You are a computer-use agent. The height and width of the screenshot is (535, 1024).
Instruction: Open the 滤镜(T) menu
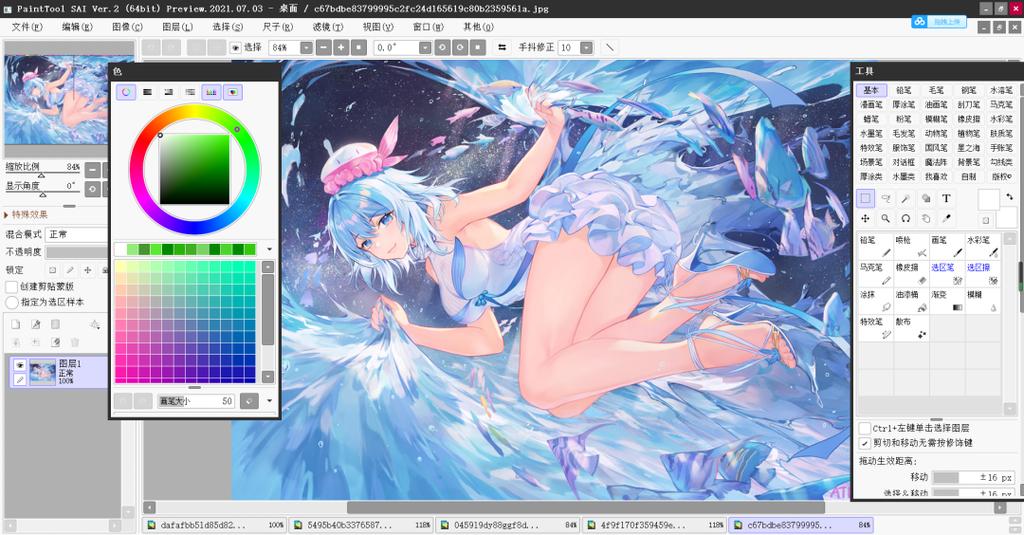click(x=327, y=27)
